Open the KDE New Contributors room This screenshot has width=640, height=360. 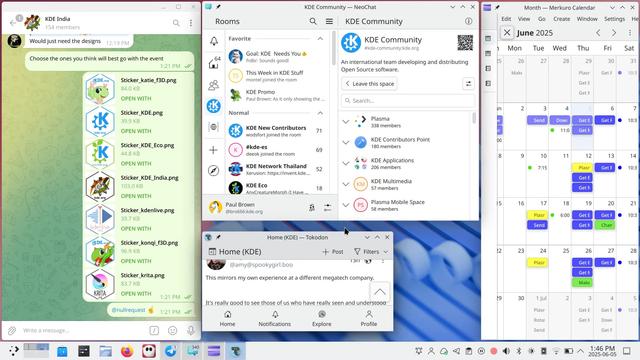tap(278, 131)
